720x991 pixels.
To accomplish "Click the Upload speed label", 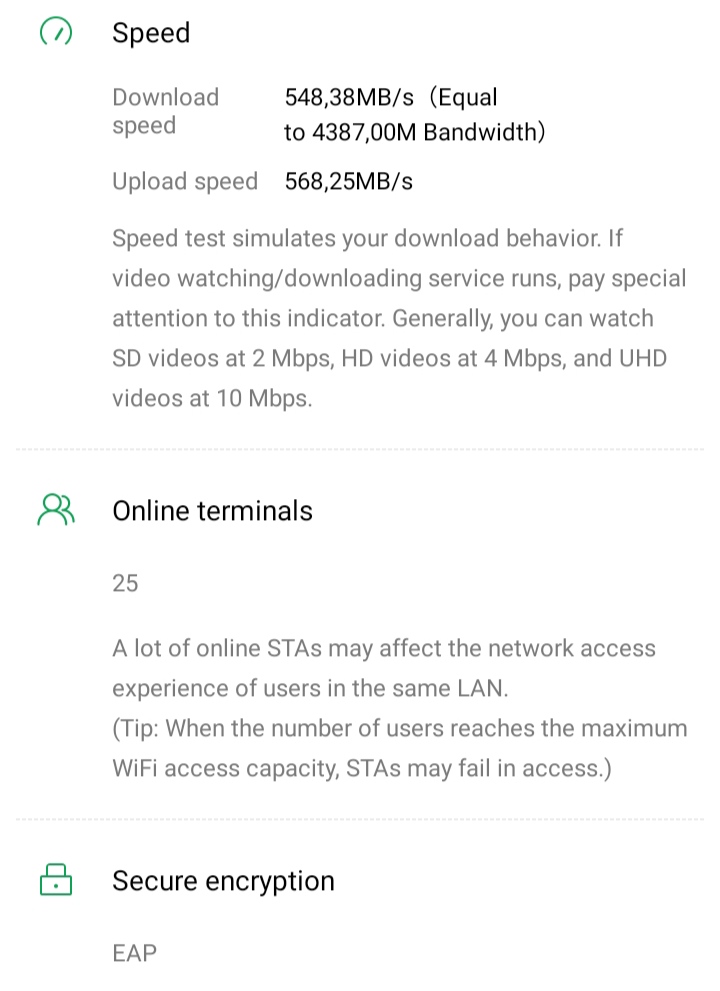I will point(185,182).
